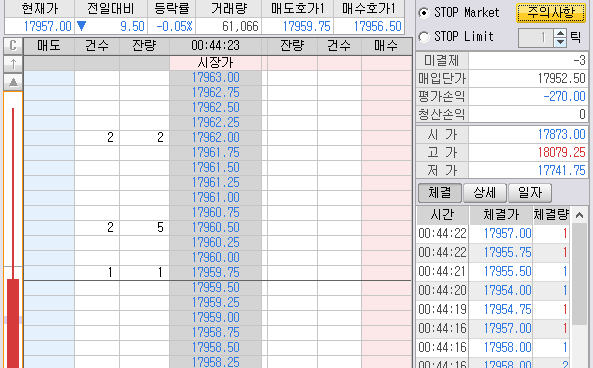Click the 체결가 column header
This screenshot has height=368, width=593.
[501, 215]
